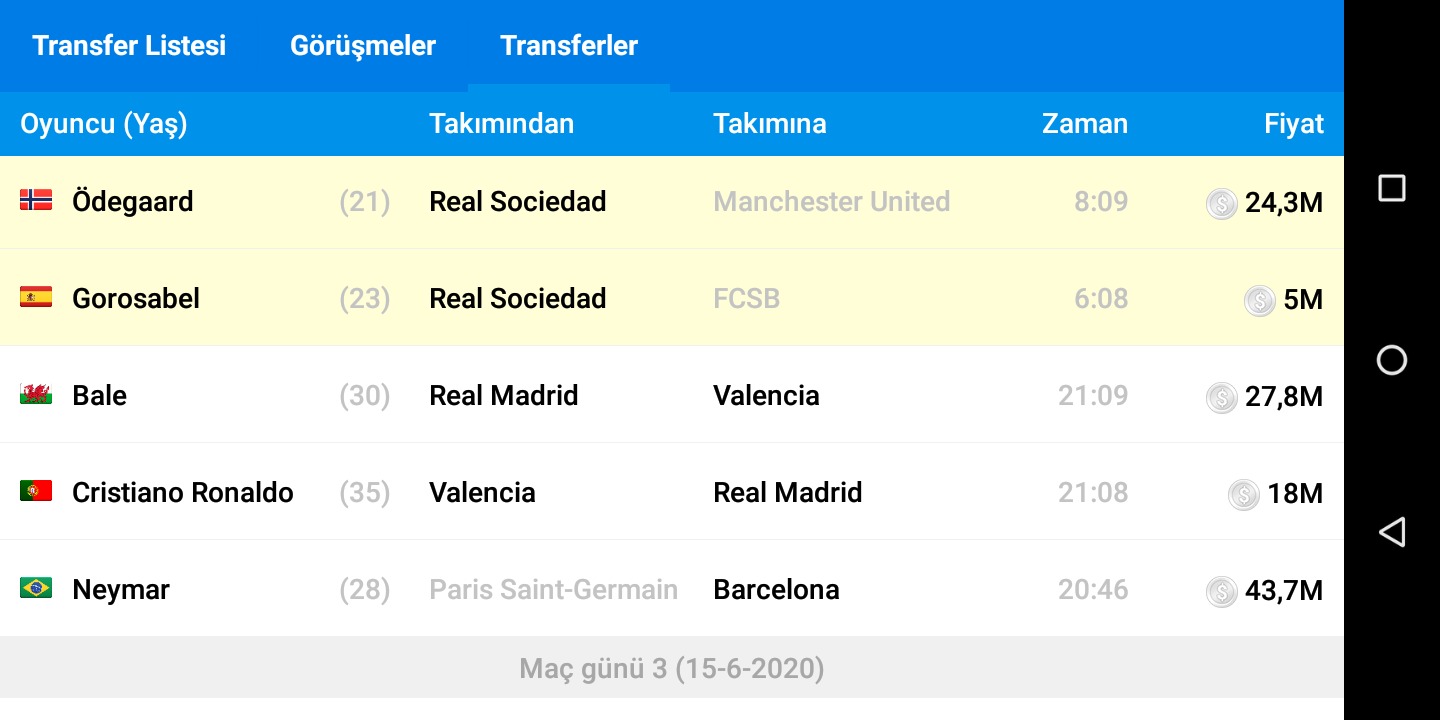Tap the Norway flag next to Ödegaard
This screenshot has height=720, width=1440.
tap(36, 200)
